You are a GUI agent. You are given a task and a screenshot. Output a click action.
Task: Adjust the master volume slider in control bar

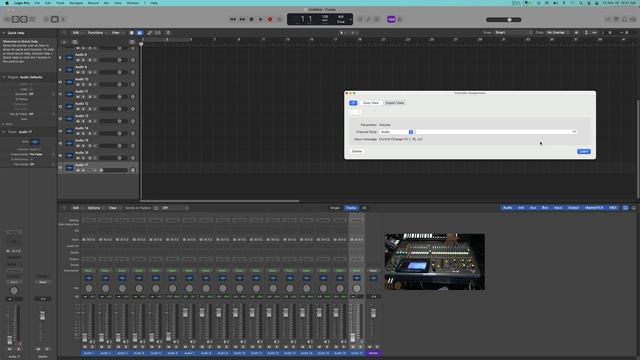504,20
